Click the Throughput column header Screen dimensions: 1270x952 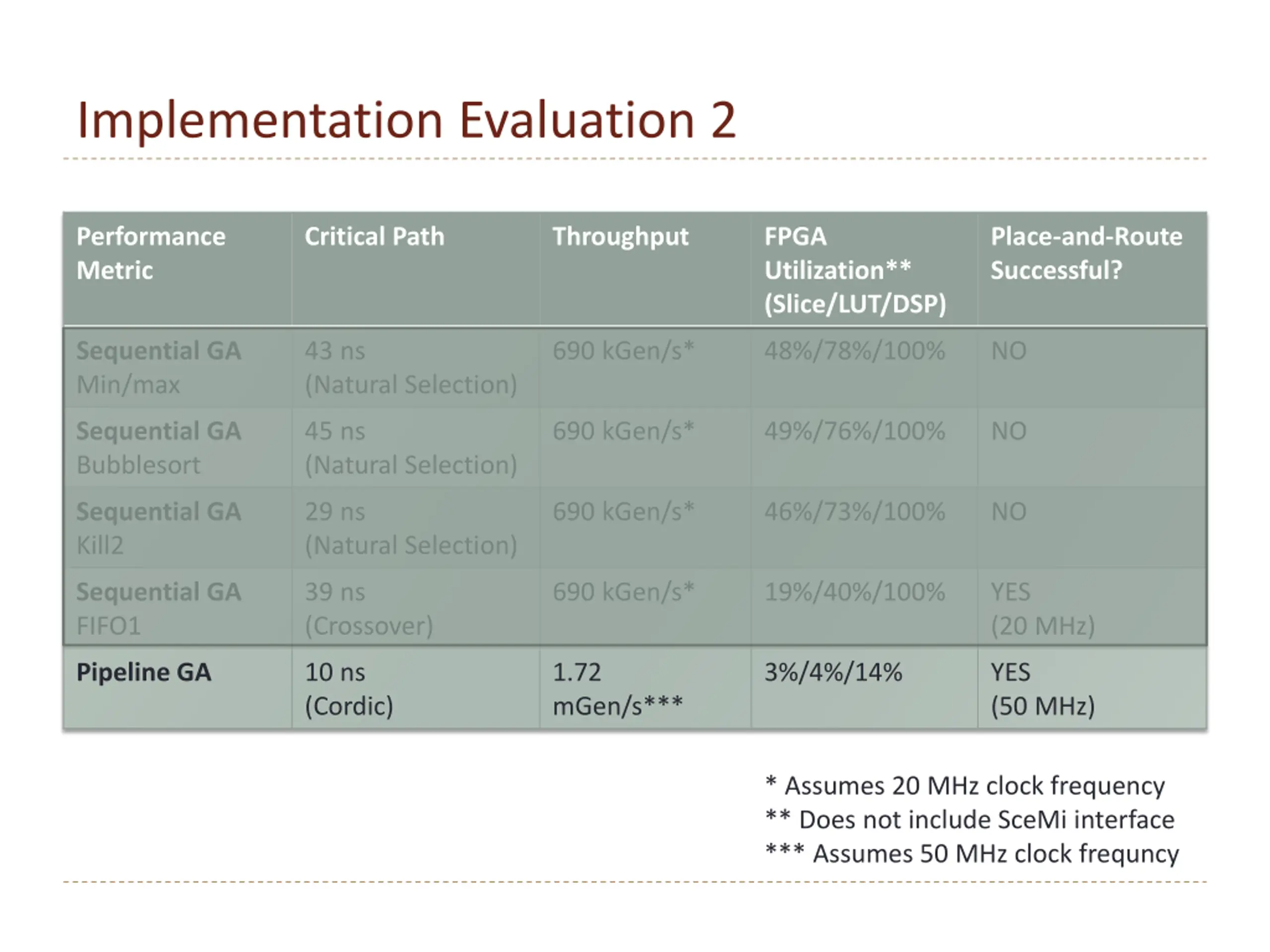coord(620,237)
